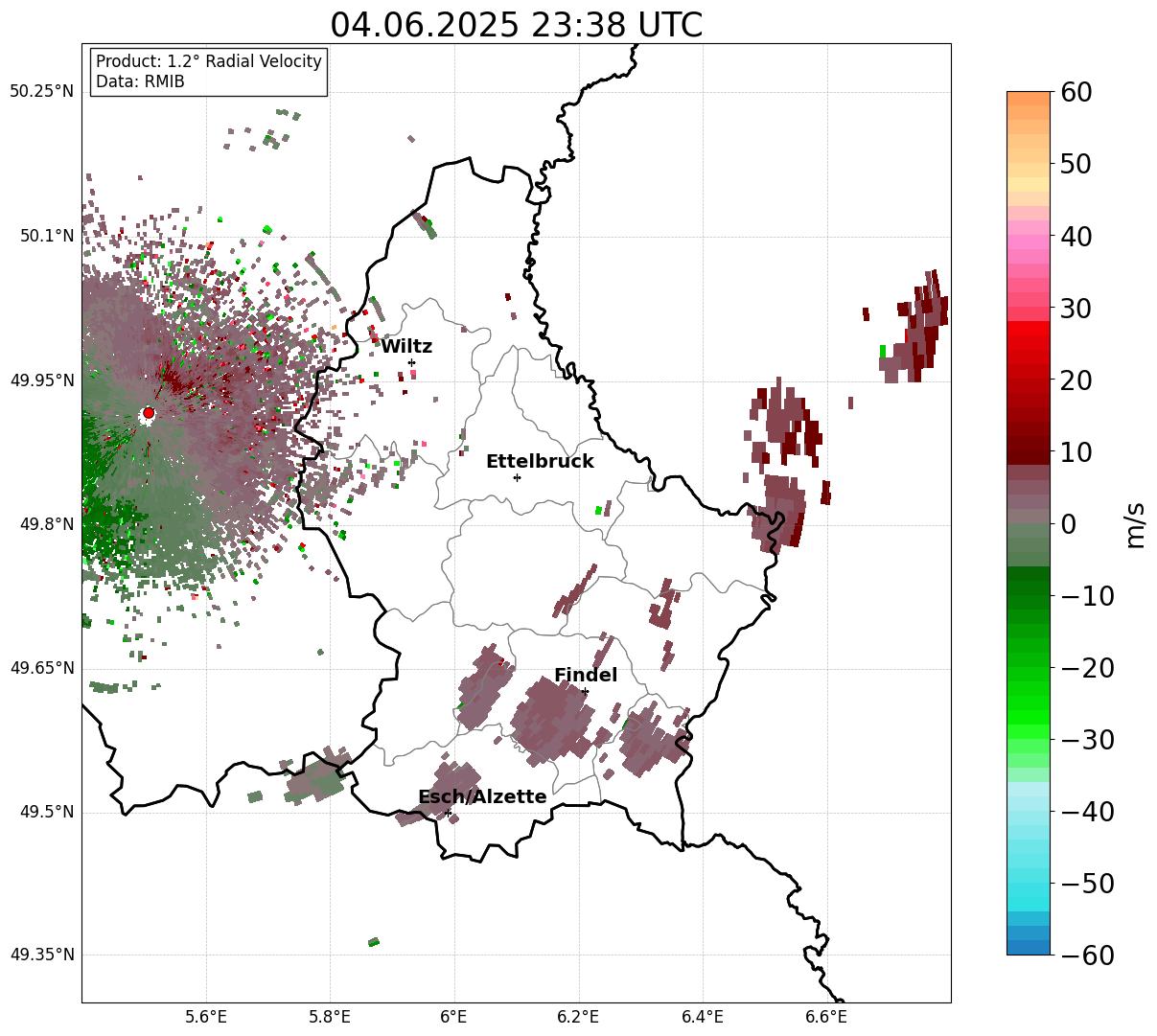The image size is (1157, 1036).
Task: Click the colorbar value 60
Action: click(1076, 92)
